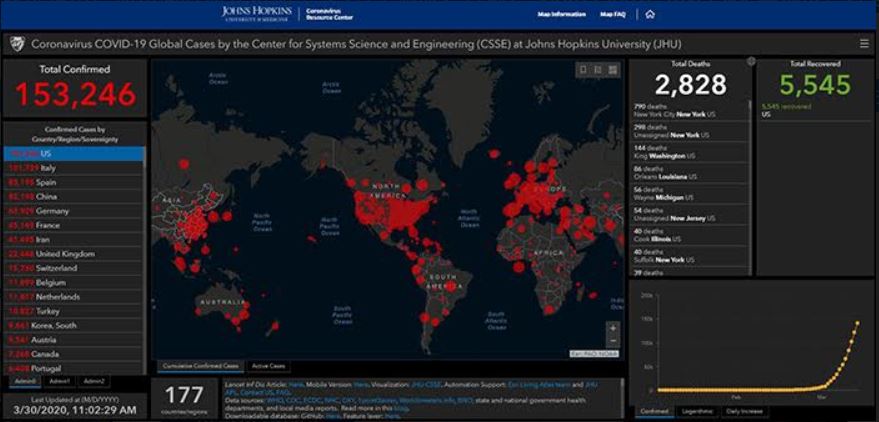
Task: Select Germany in the country list
Action: point(74,211)
